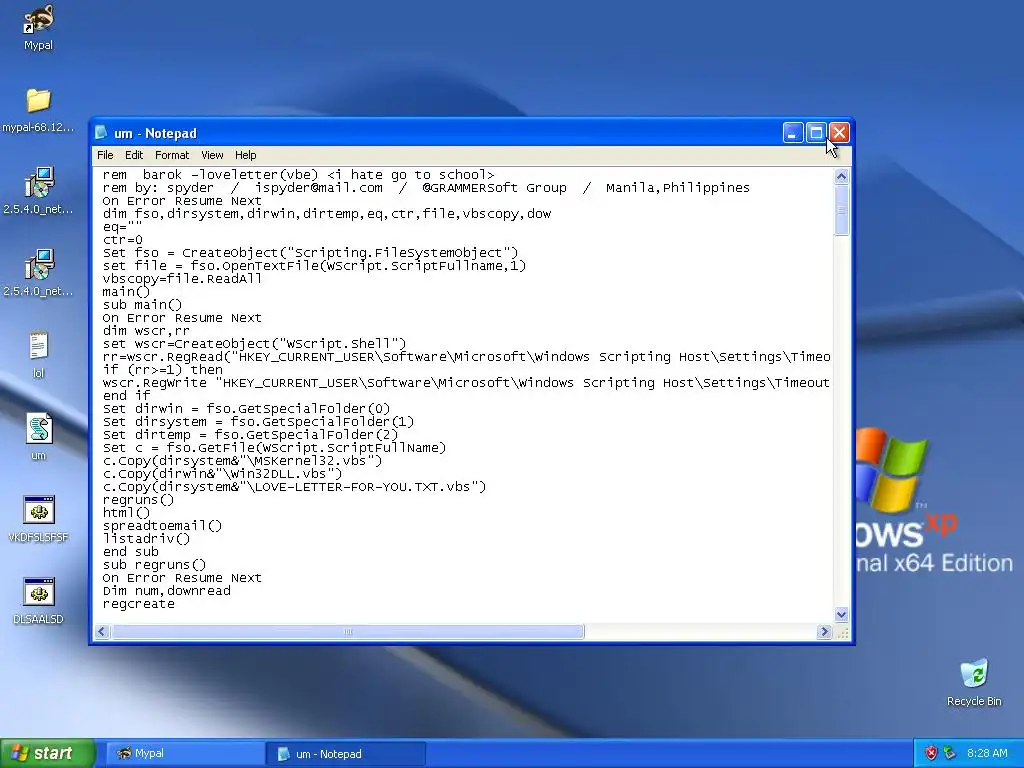The width and height of the screenshot is (1024, 768).
Task: Click the 'Dim num,downread' line
Action: 167,591
